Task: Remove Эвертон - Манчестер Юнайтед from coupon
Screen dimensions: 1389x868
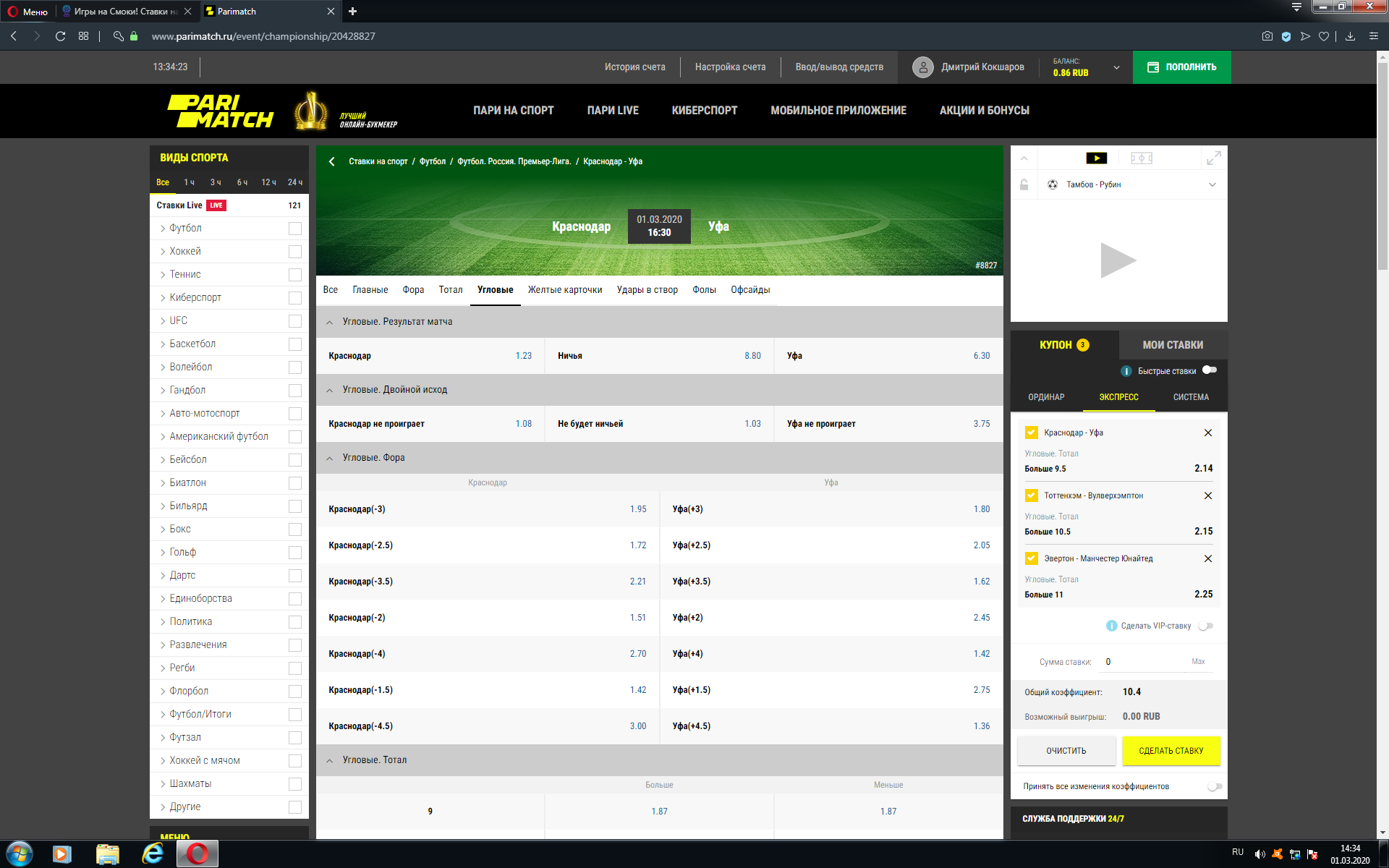Action: pos(1207,558)
